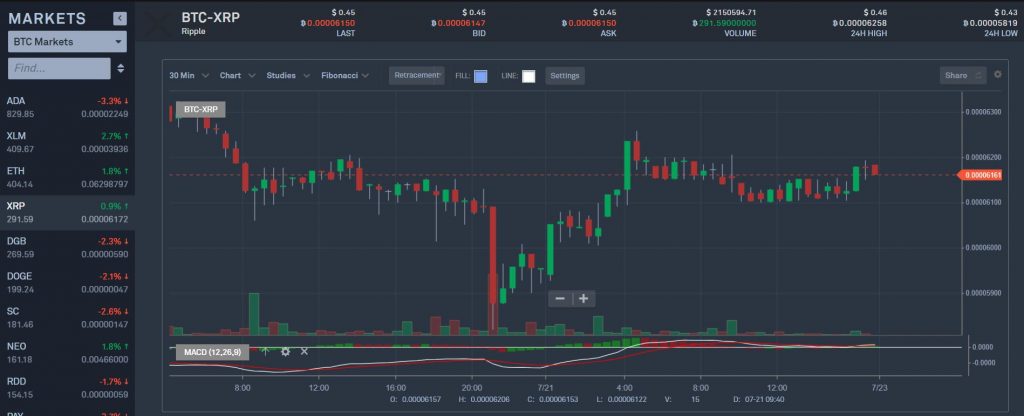Select RDD market row
Screen dimensions: 1024x416
[67, 388]
